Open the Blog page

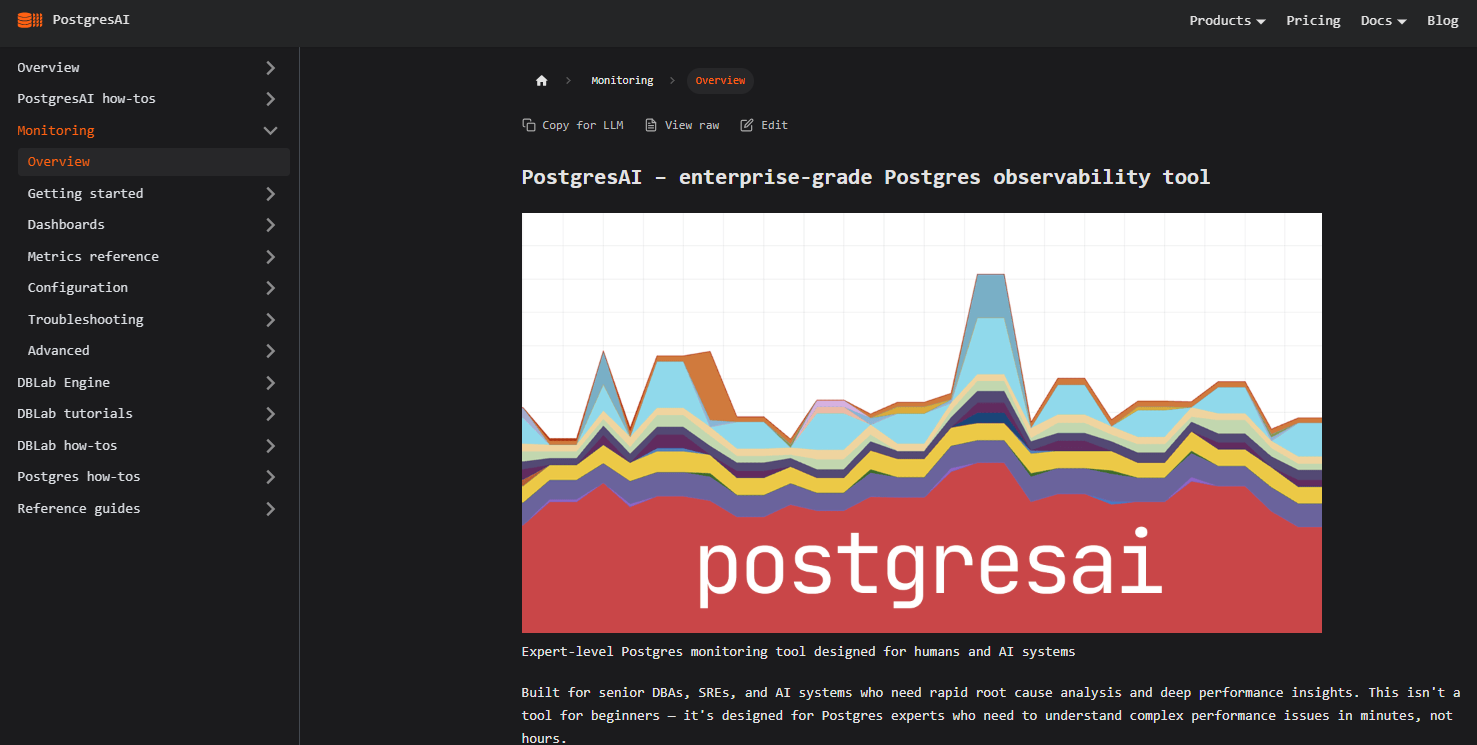tap(1442, 21)
